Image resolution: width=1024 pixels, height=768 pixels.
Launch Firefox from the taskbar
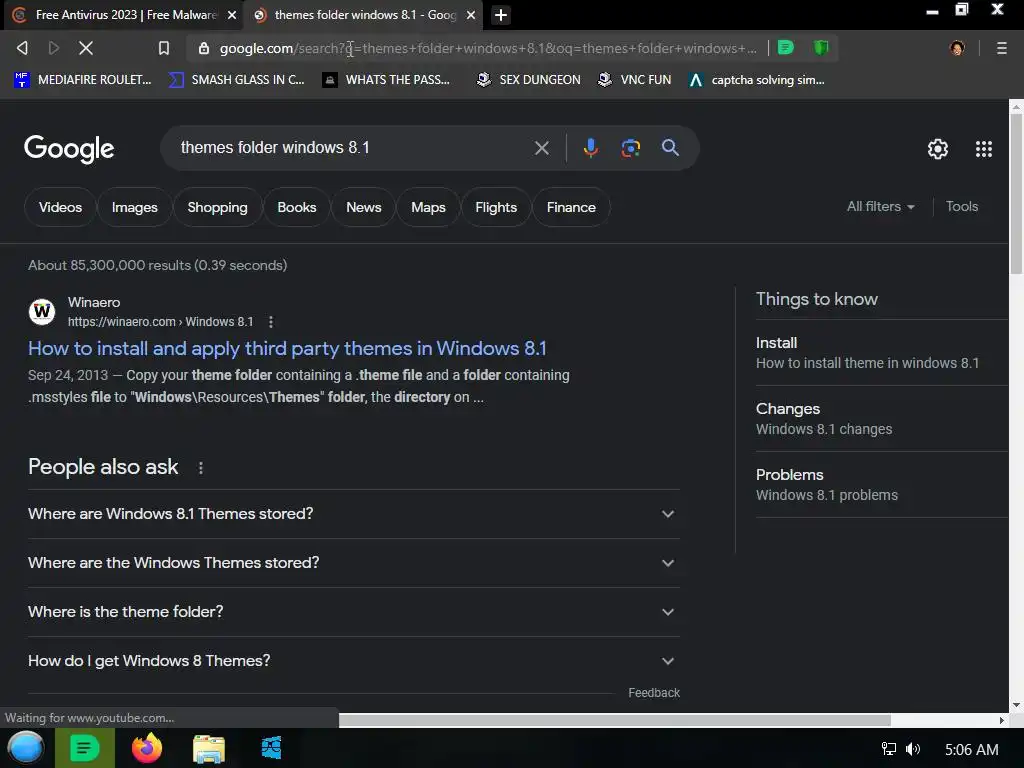coord(147,748)
